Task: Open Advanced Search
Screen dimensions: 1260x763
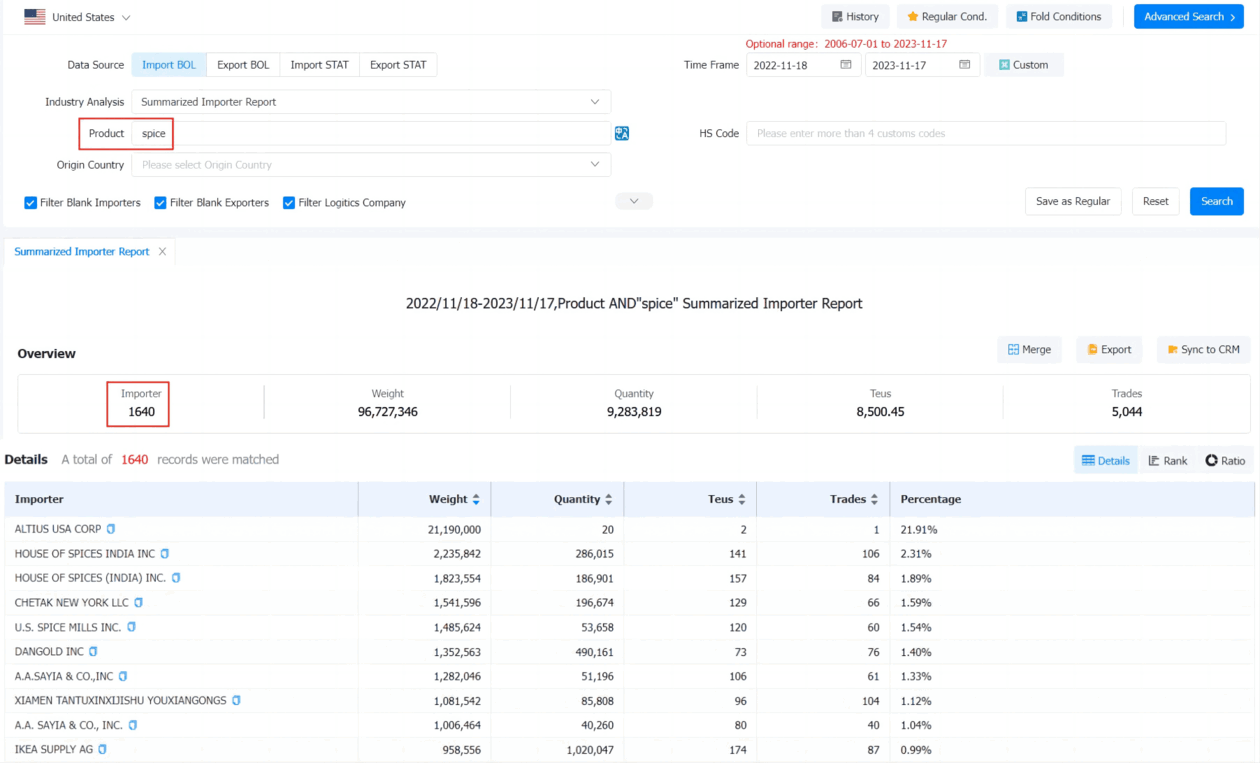Action: pos(1188,17)
